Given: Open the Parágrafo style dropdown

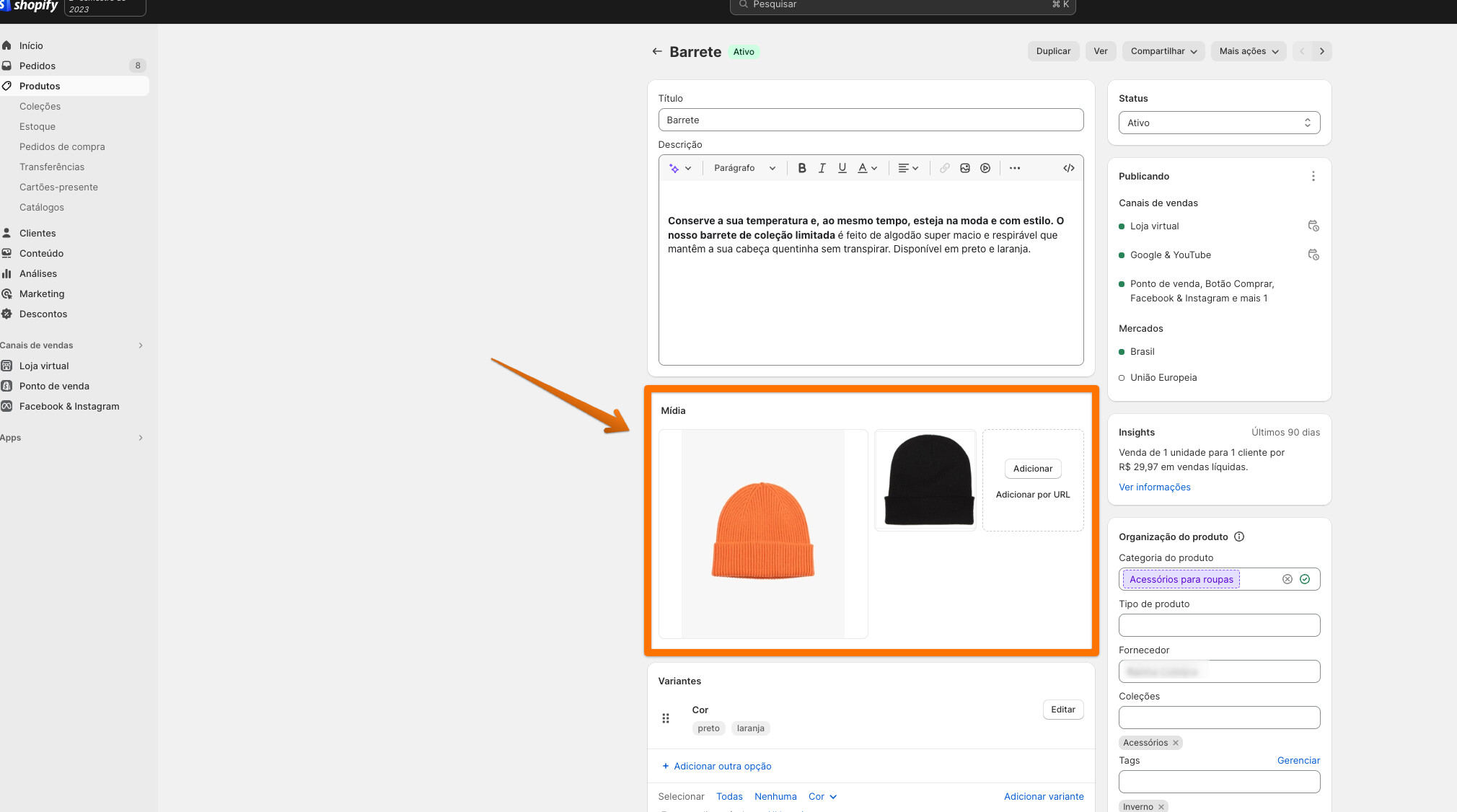Looking at the screenshot, I should (744, 168).
